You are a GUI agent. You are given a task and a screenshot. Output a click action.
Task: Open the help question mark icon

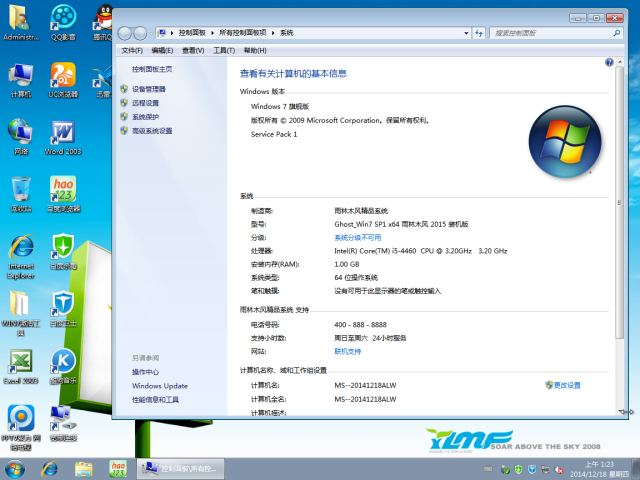pyautogui.click(x=609, y=62)
